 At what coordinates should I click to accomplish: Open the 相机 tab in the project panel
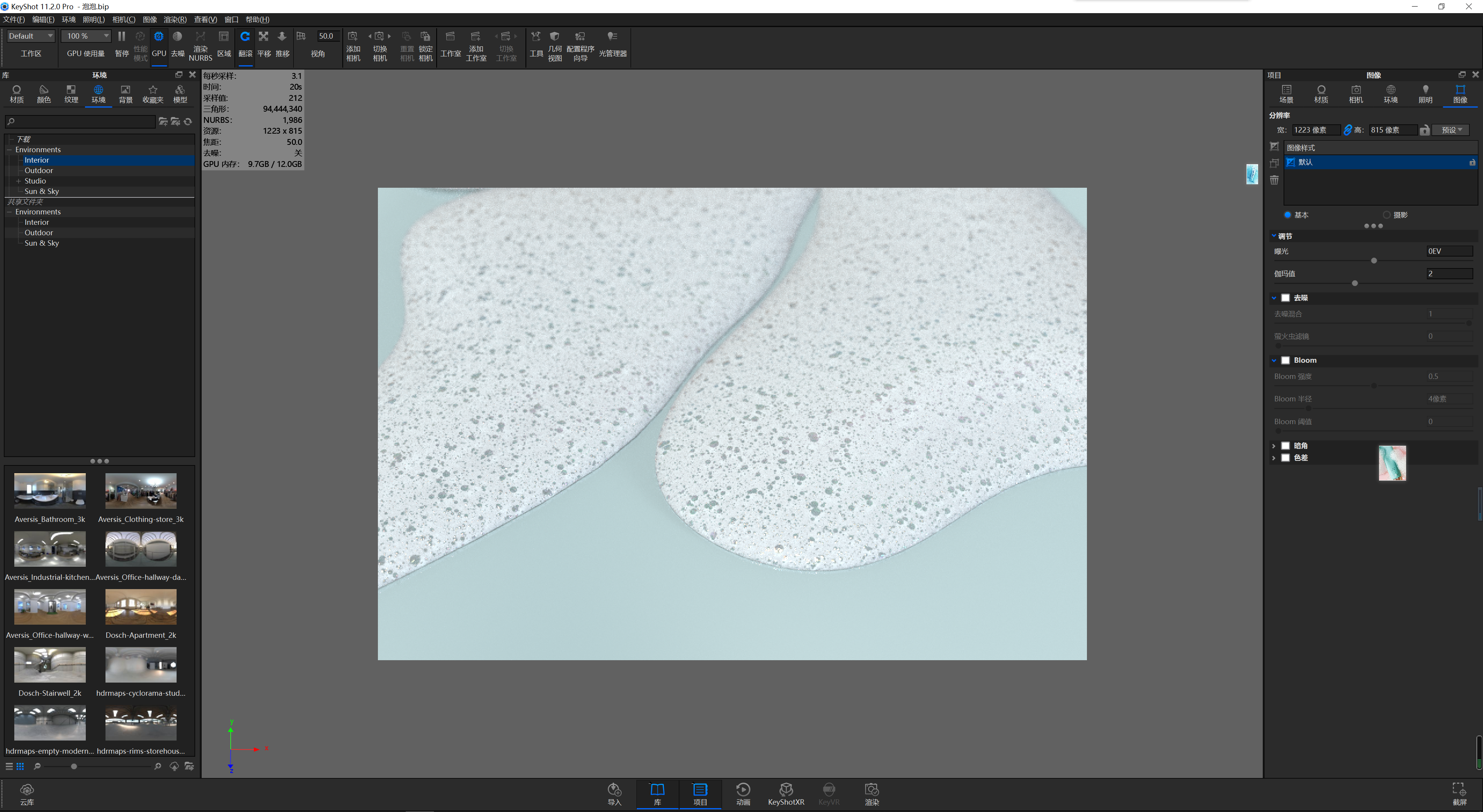tap(1356, 94)
